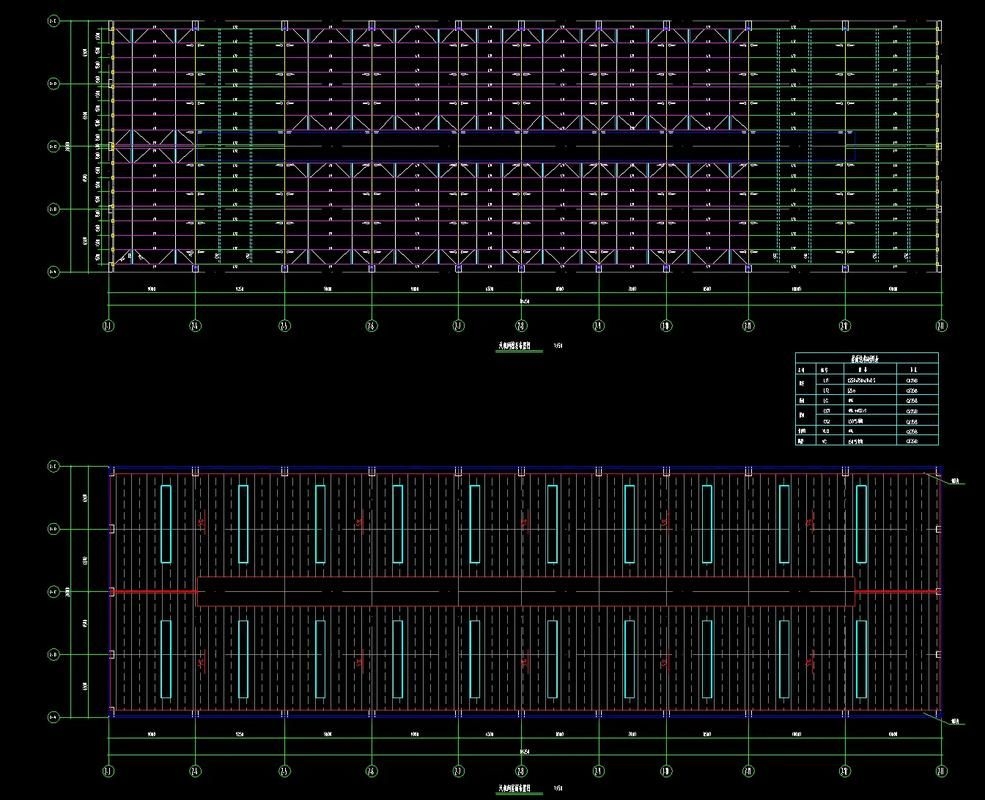Viewport: 985px width, 800px height.
Task: Click the drawing title beneath the lower plan
Action: [x=520, y=790]
